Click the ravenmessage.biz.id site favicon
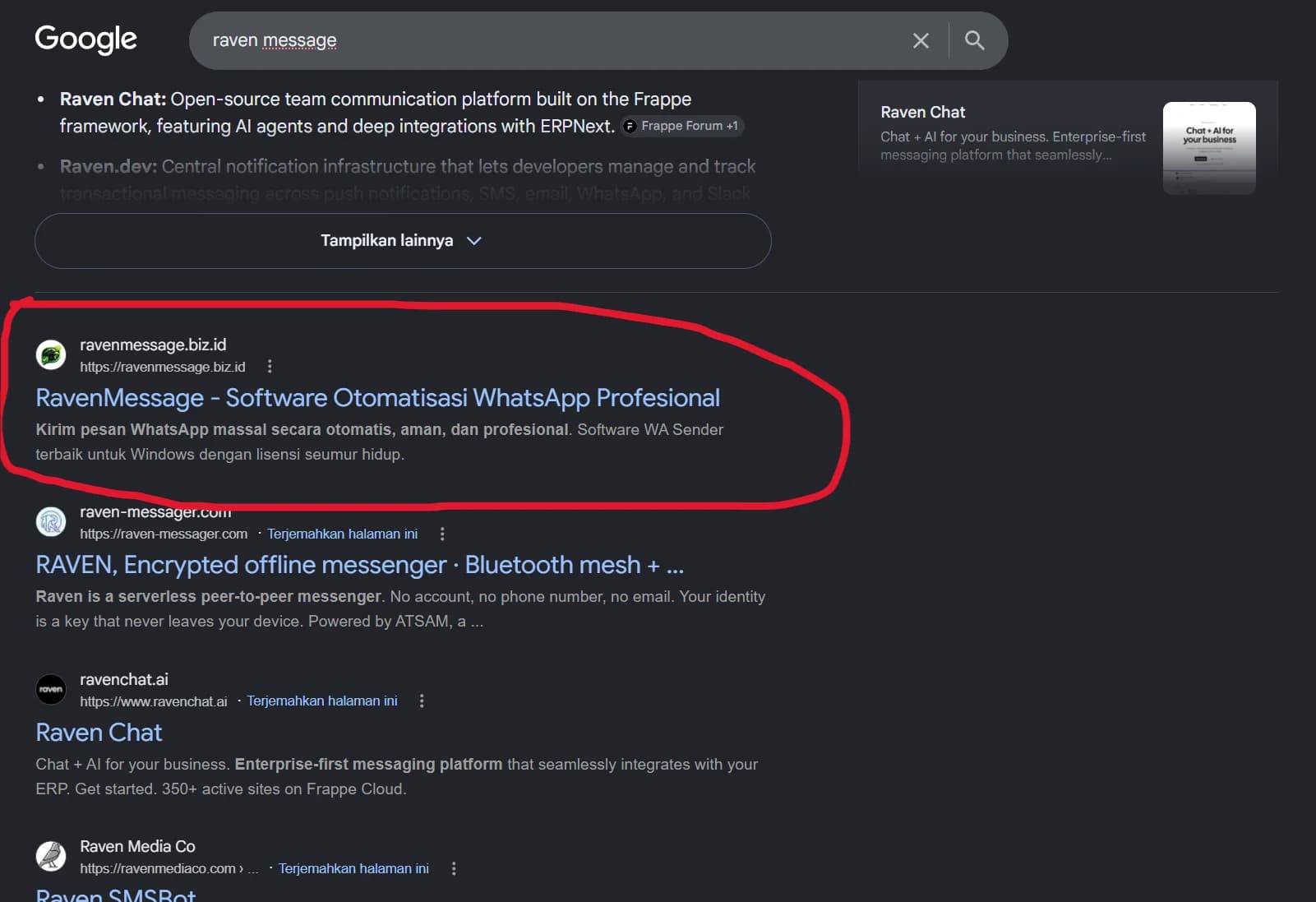The height and width of the screenshot is (902, 1316). pyautogui.click(x=51, y=354)
